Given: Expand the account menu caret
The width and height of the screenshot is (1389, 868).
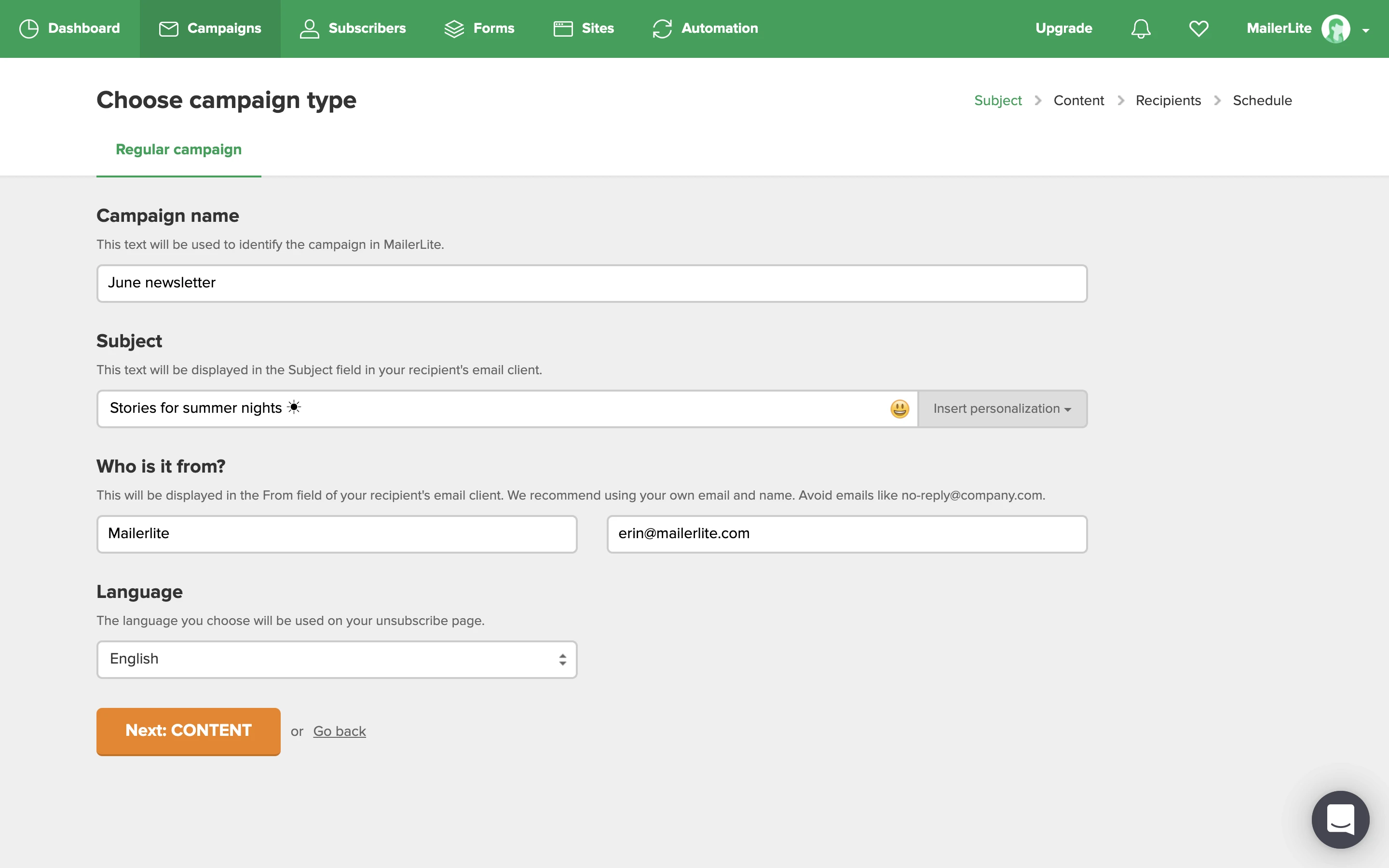Looking at the screenshot, I should (1365, 31).
